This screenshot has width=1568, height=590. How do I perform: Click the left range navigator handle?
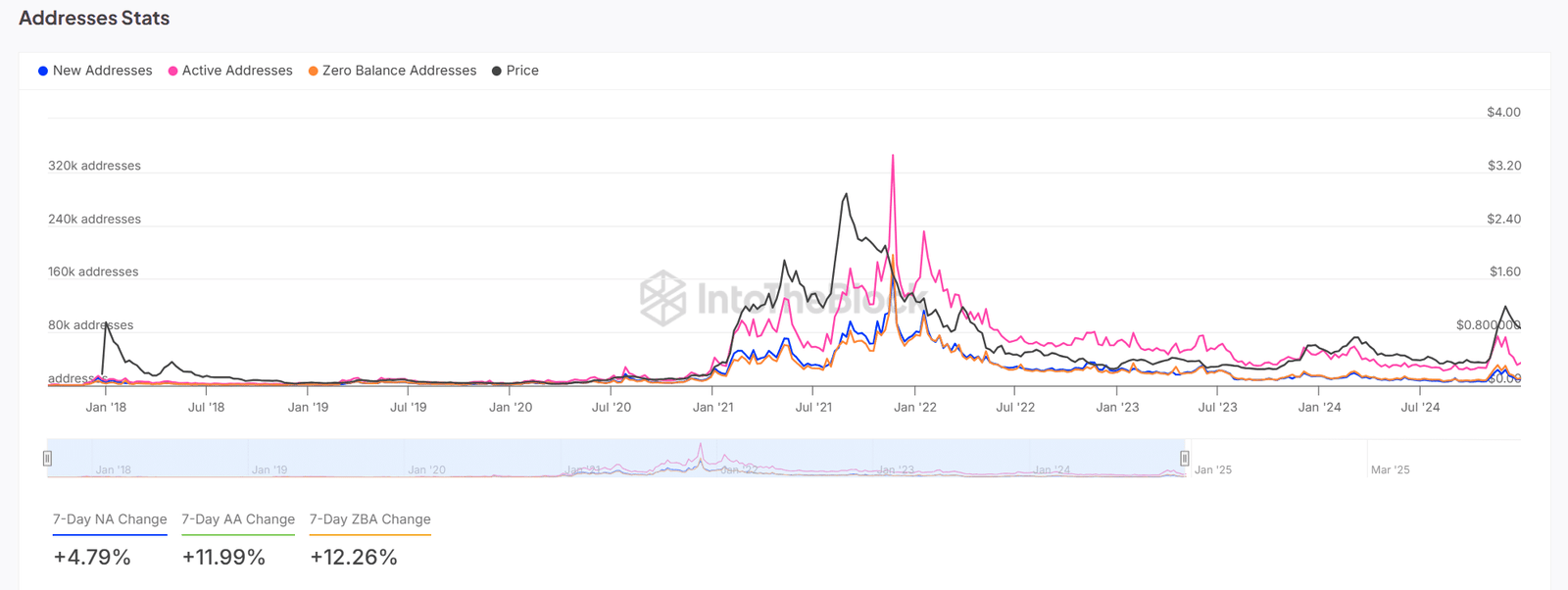click(47, 458)
